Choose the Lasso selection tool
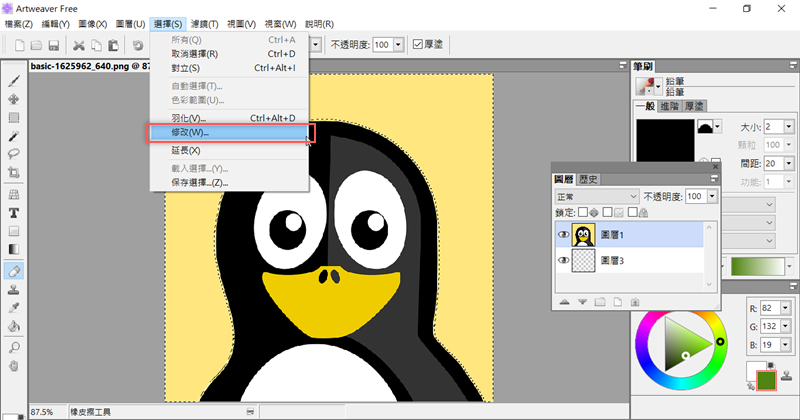Screen dimensions: 800x420 pos(14,154)
